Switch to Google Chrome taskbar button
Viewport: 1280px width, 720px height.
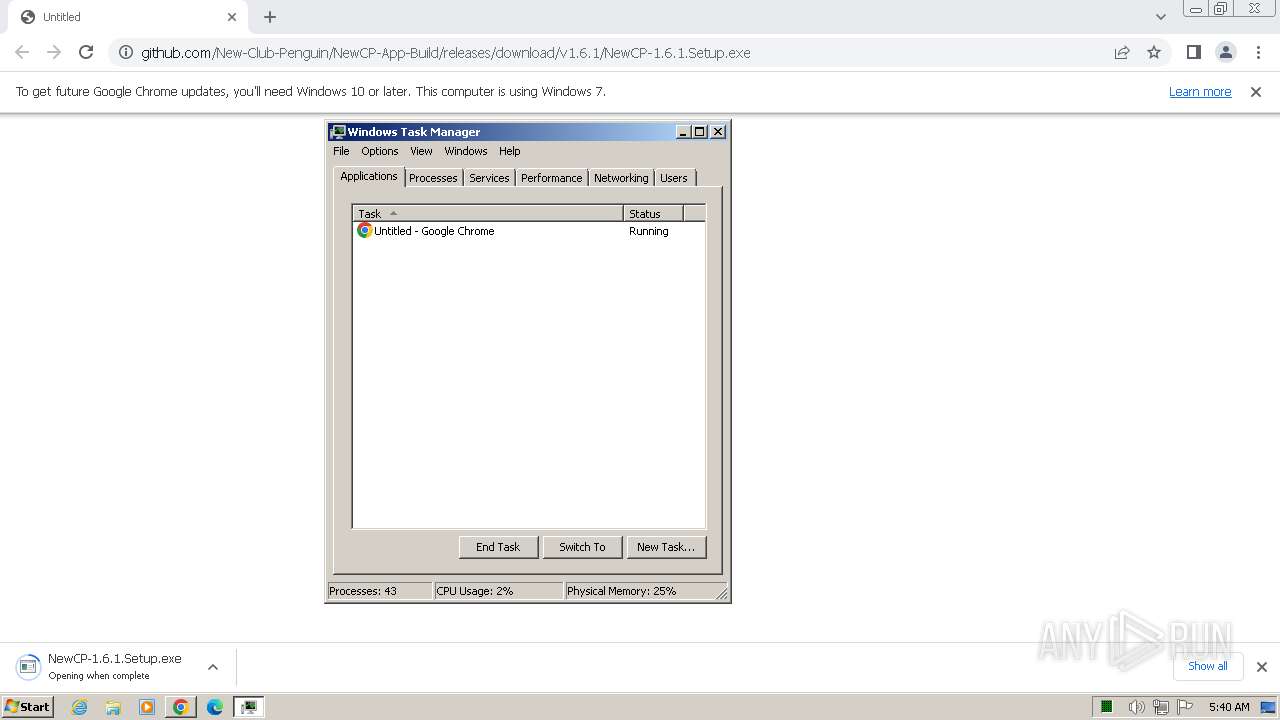181,707
